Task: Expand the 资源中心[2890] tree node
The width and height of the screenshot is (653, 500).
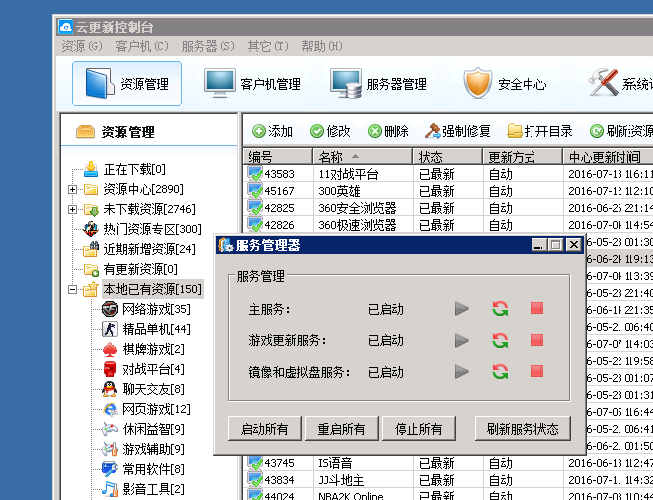Action: [x=72, y=189]
